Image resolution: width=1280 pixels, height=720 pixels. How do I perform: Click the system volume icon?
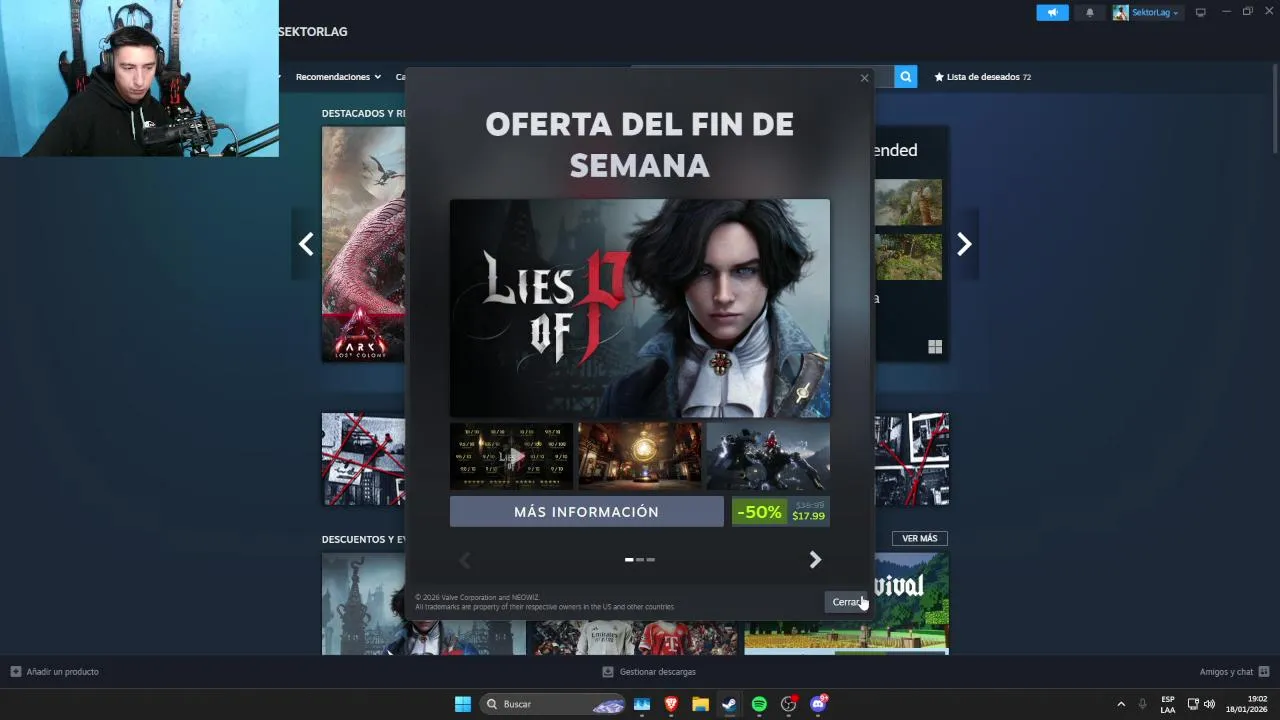coord(1209,704)
